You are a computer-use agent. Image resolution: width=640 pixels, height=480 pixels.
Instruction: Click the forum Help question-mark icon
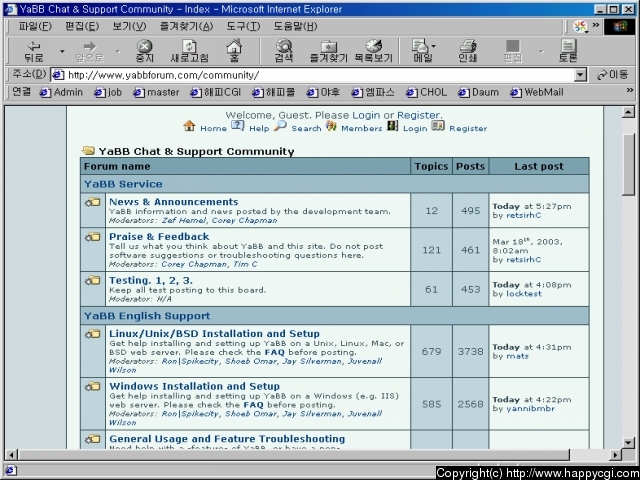[x=238, y=126]
